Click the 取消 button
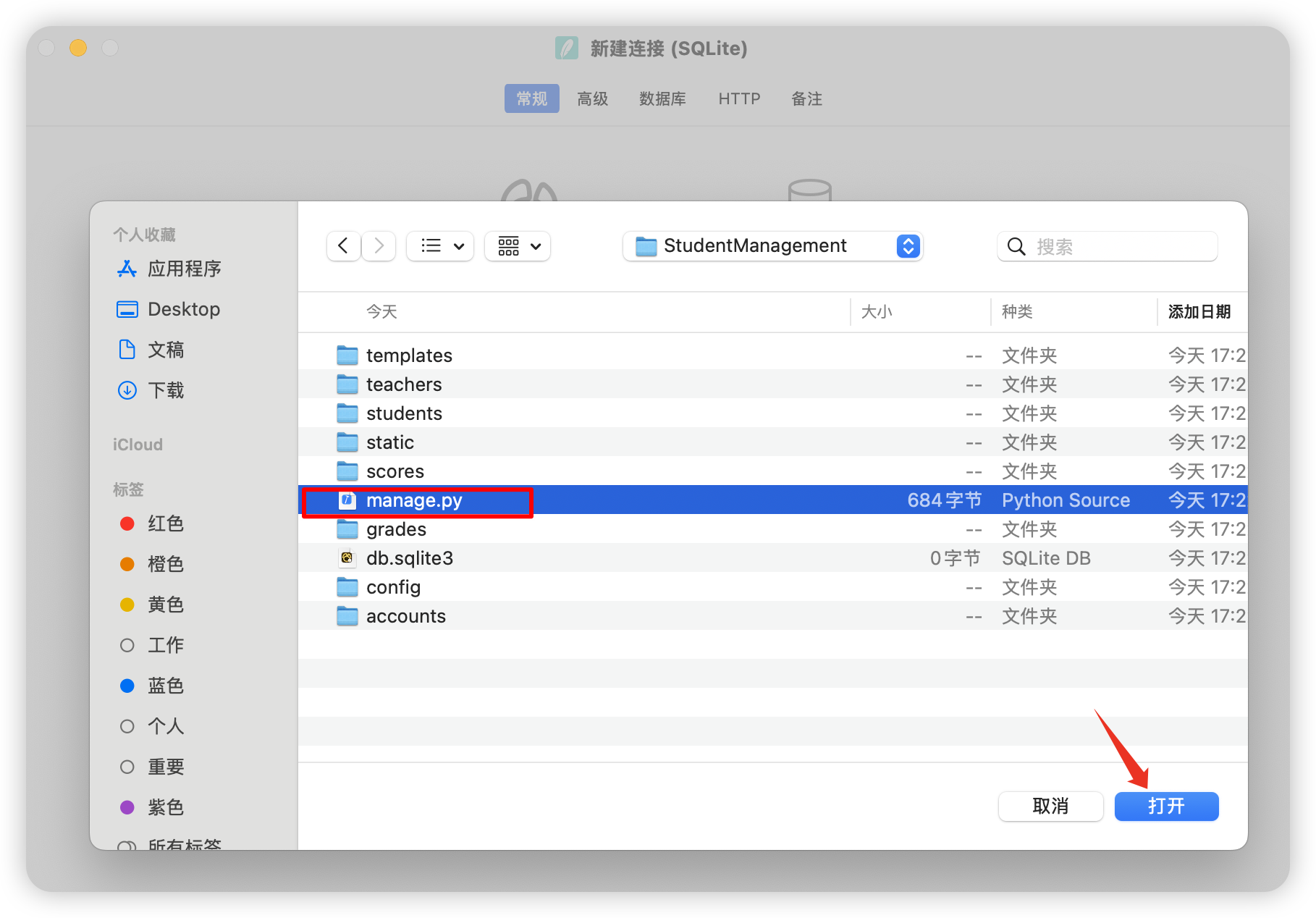 tap(1050, 806)
